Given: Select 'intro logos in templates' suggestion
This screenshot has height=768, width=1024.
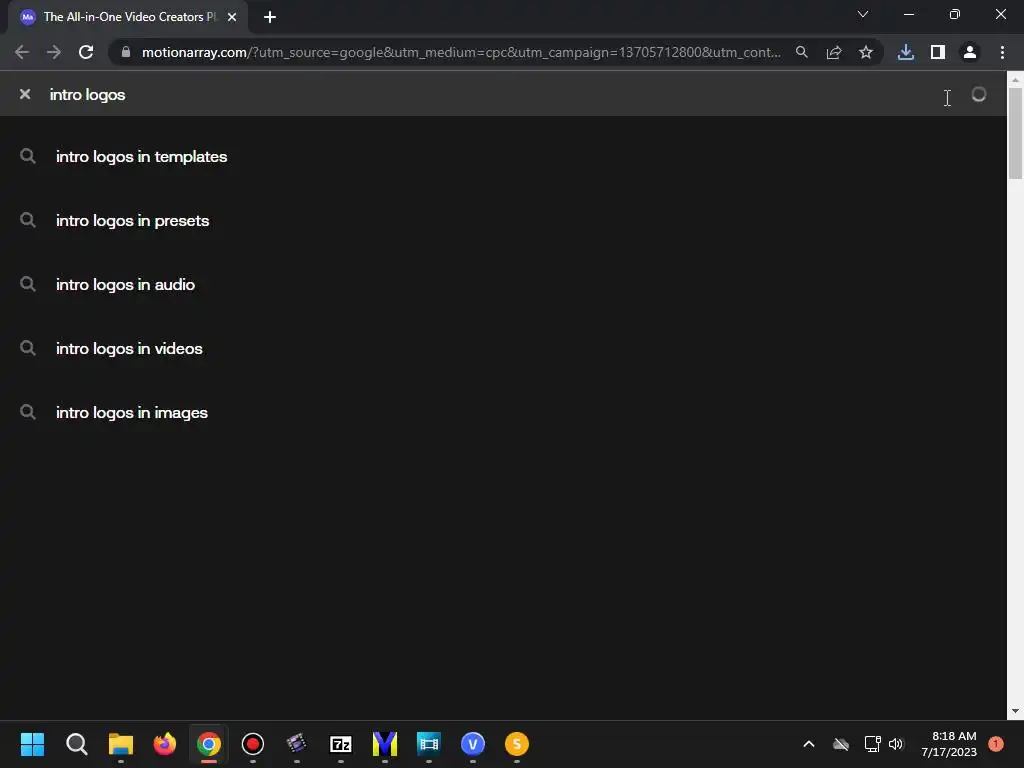Looking at the screenshot, I should pyautogui.click(x=142, y=157).
